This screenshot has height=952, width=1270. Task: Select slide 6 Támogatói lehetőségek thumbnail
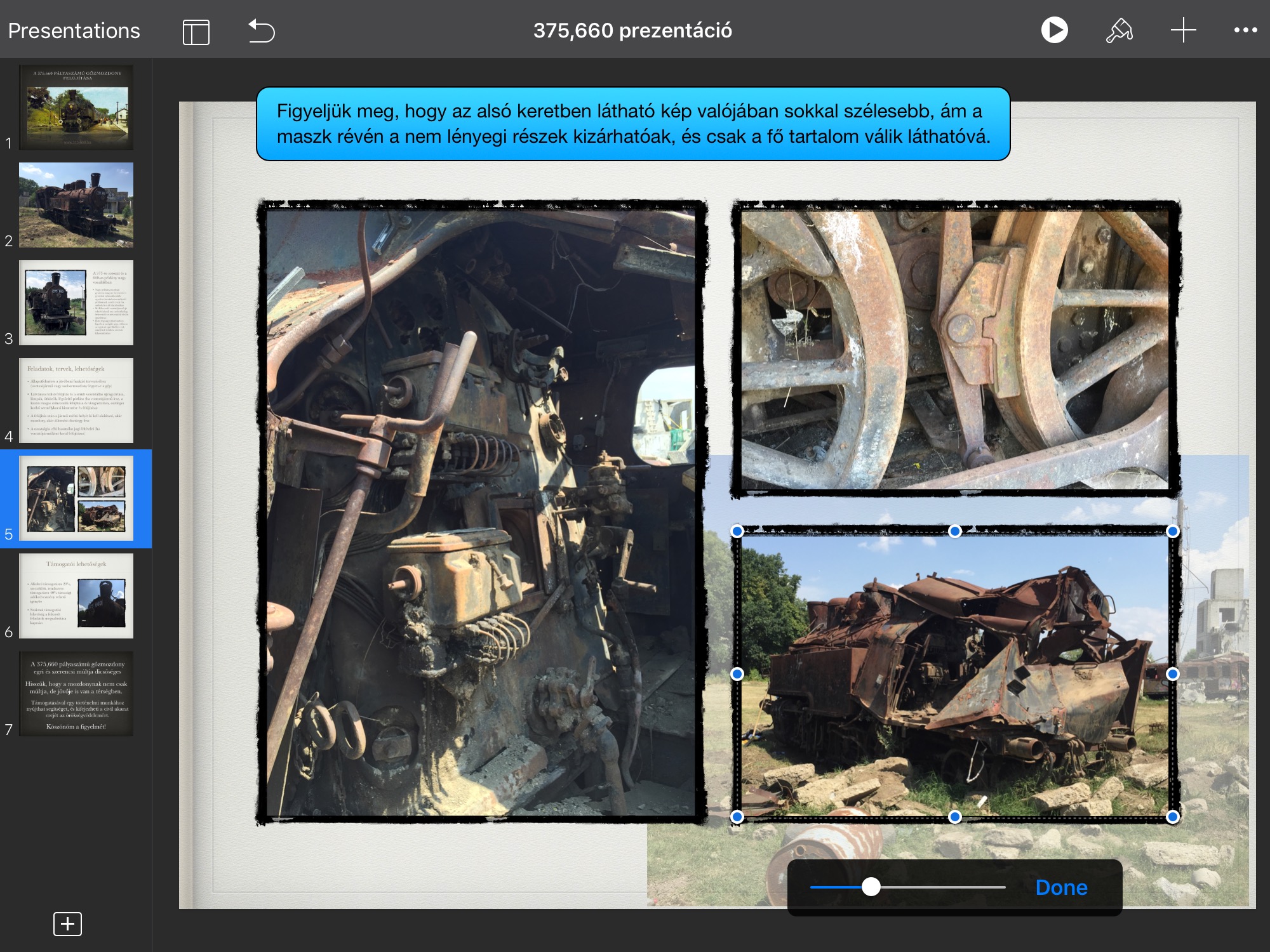76,595
